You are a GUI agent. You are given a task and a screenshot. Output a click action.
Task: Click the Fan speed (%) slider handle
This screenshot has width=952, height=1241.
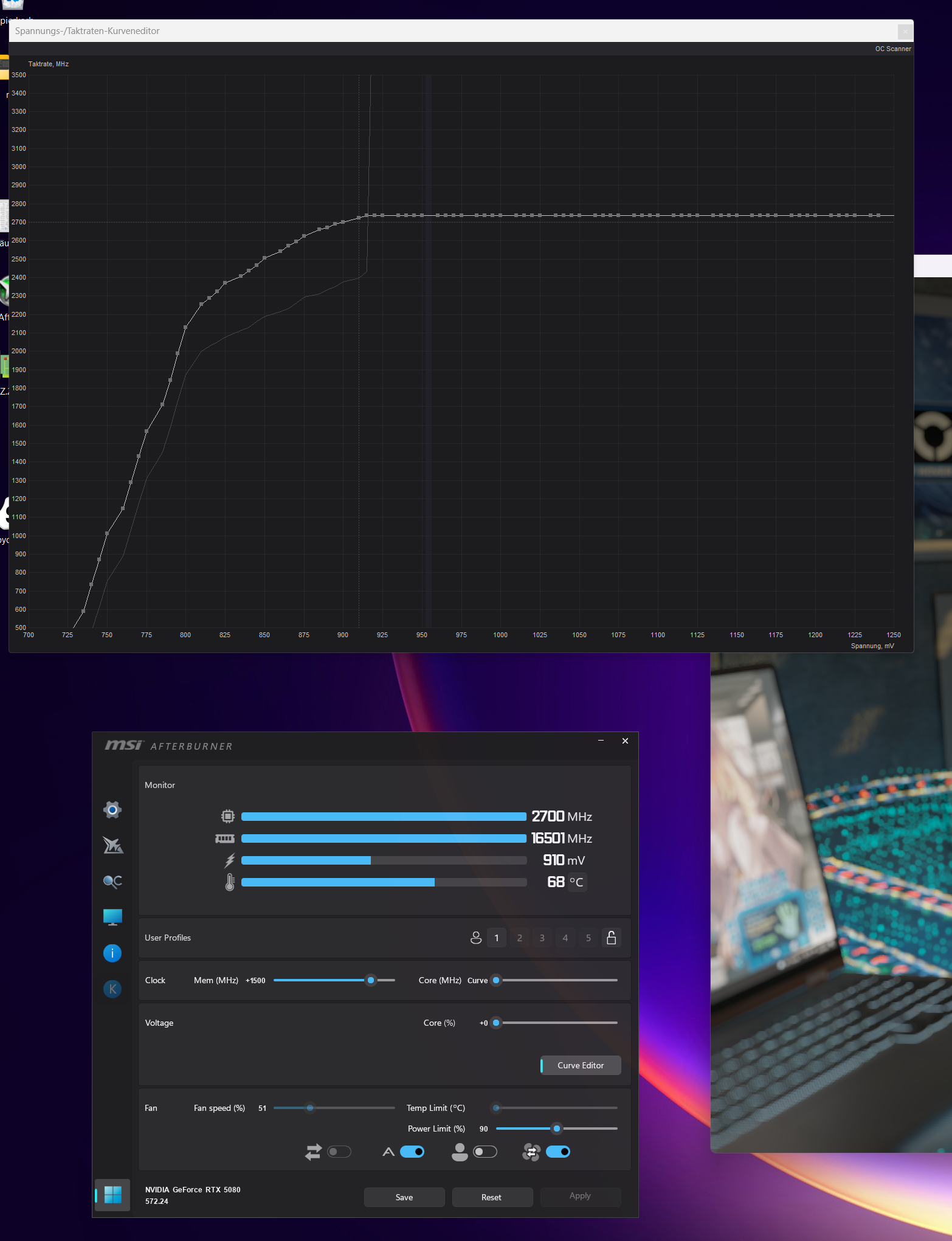[310, 1108]
